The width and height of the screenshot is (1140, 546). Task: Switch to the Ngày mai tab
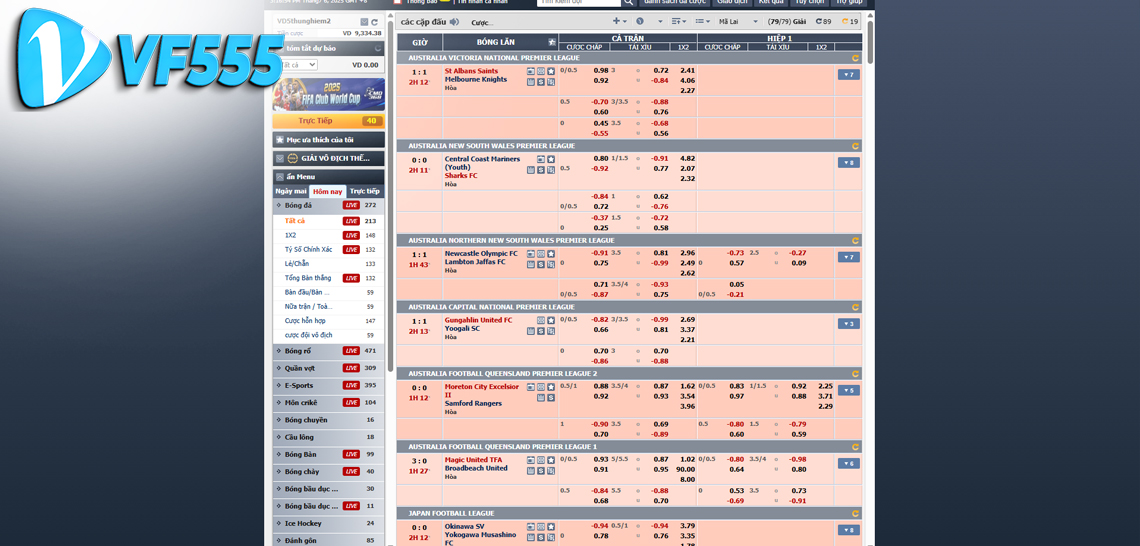click(x=291, y=191)
